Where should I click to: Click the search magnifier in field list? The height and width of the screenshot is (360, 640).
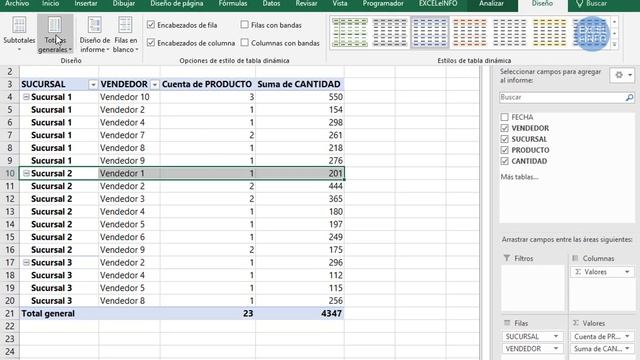click(629, 98)
